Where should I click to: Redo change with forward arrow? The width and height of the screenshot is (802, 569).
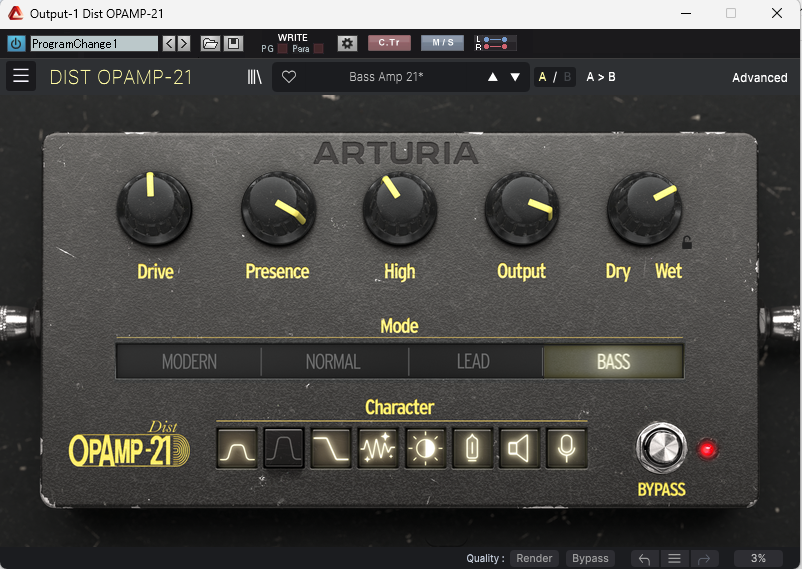pos(704,559)
